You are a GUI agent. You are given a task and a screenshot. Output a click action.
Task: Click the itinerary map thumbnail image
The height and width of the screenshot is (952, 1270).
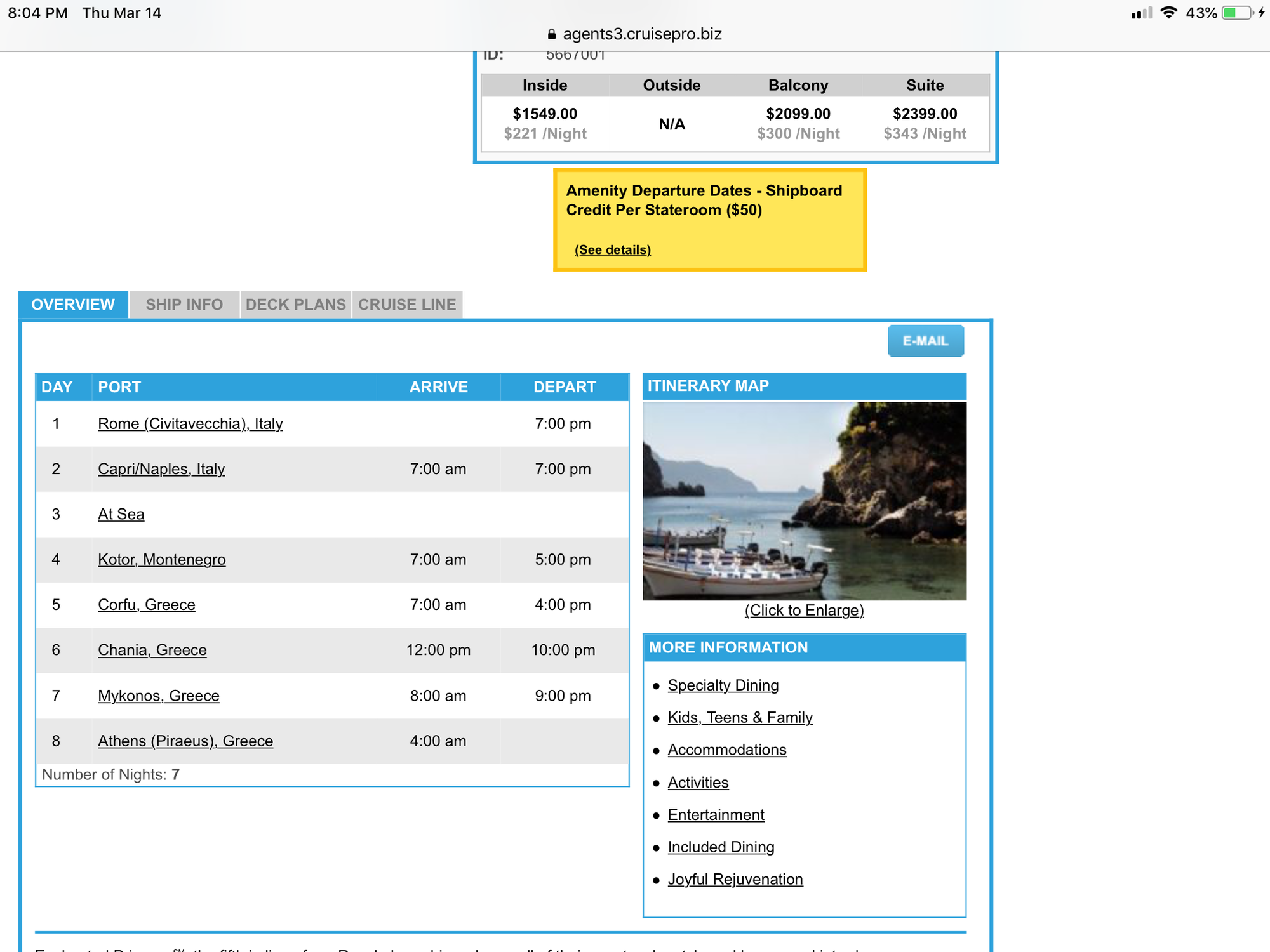click(805, 501)
